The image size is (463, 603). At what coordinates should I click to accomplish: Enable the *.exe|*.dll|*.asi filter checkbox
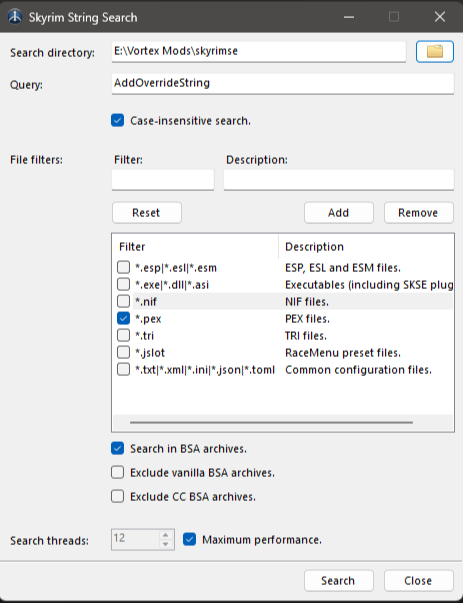coord(123,285)
